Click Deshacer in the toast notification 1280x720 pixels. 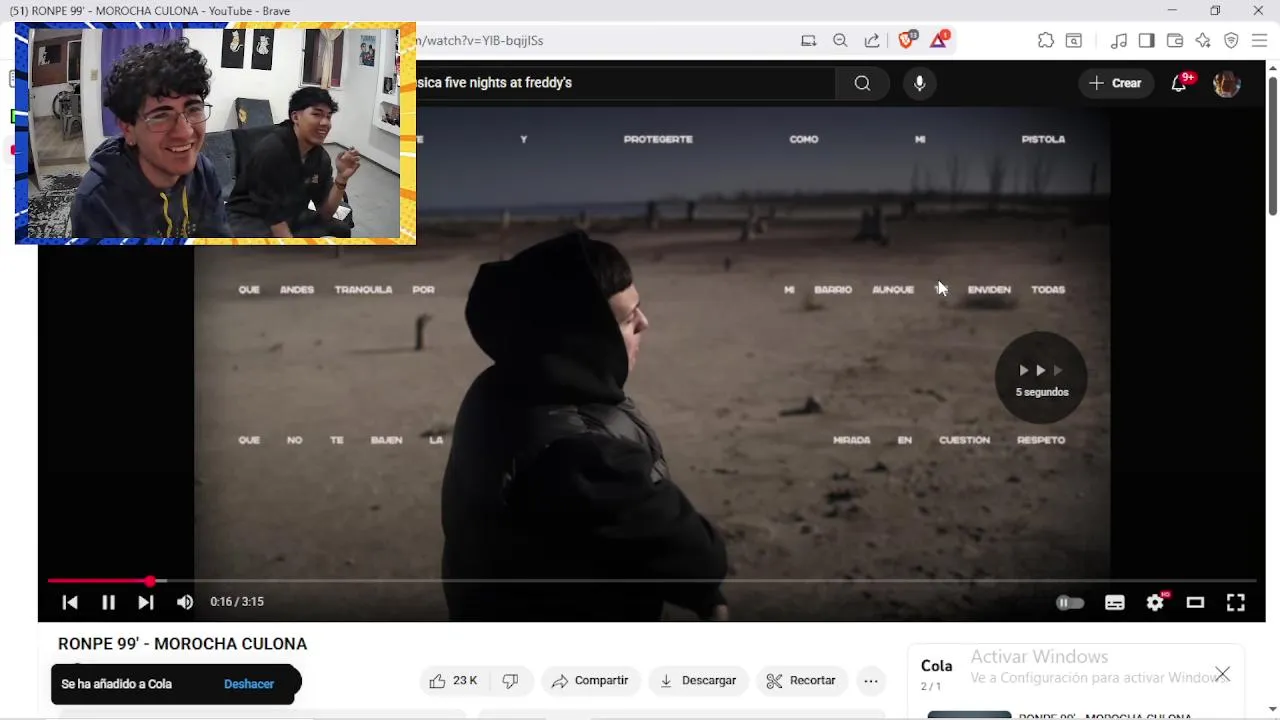tap(249, 684)
